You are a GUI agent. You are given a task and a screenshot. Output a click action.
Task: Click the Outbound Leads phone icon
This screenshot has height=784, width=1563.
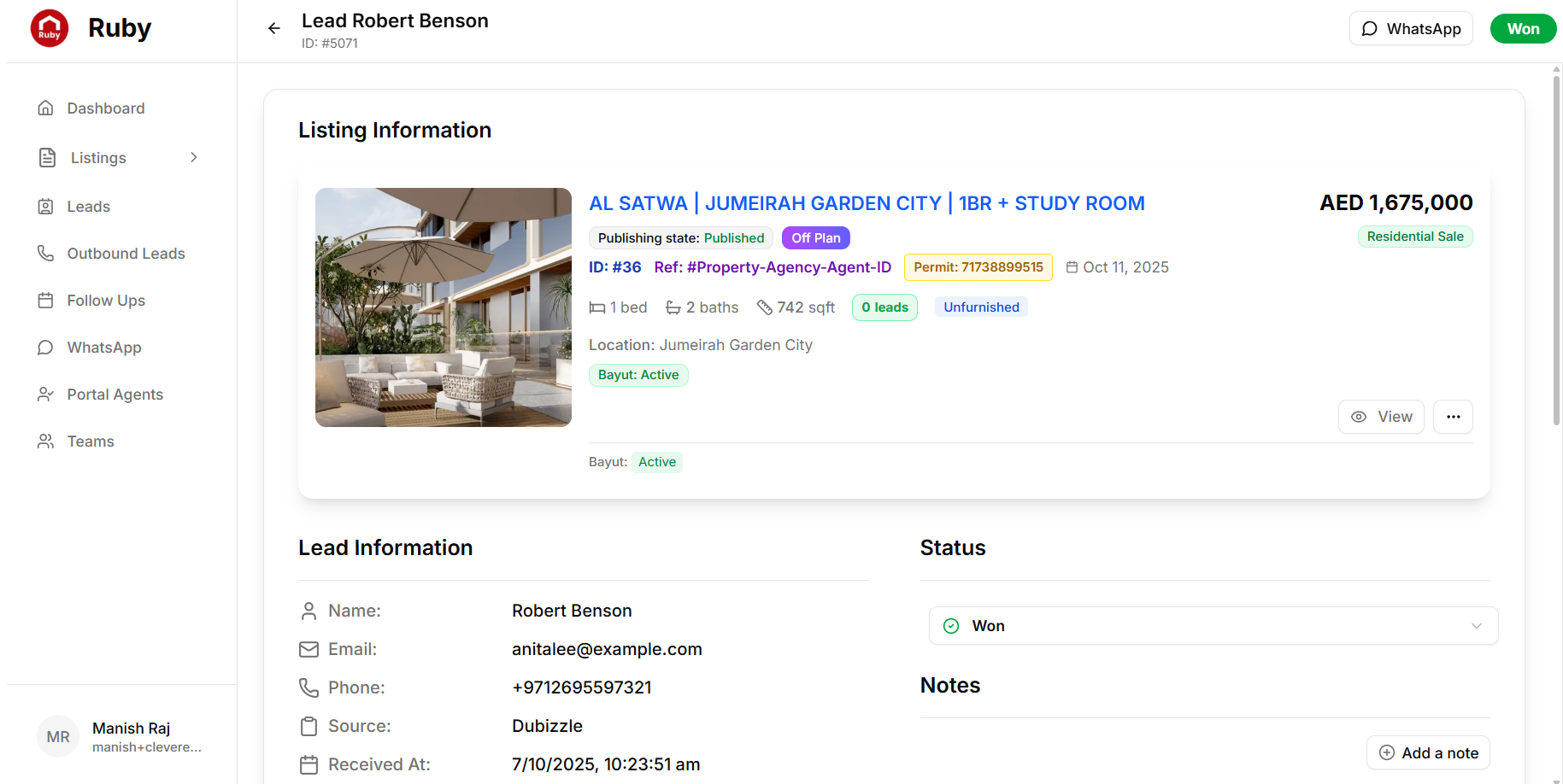point(46,254)
